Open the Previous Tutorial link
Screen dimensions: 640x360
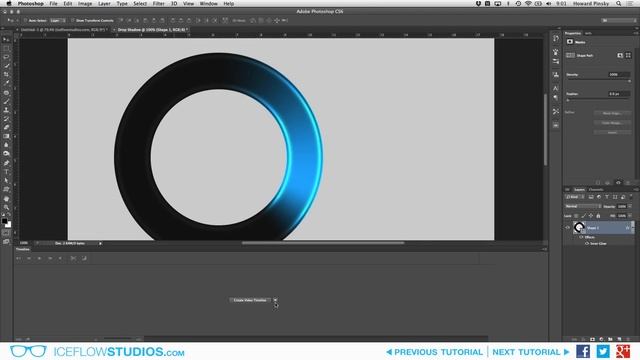click(x=434, y=352)
